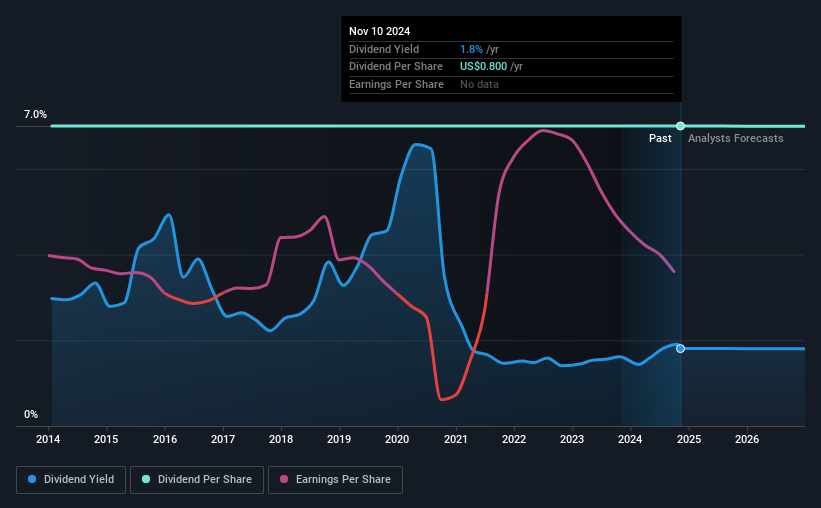Click the Past region label
821x508 pixels.
point(660,138)
